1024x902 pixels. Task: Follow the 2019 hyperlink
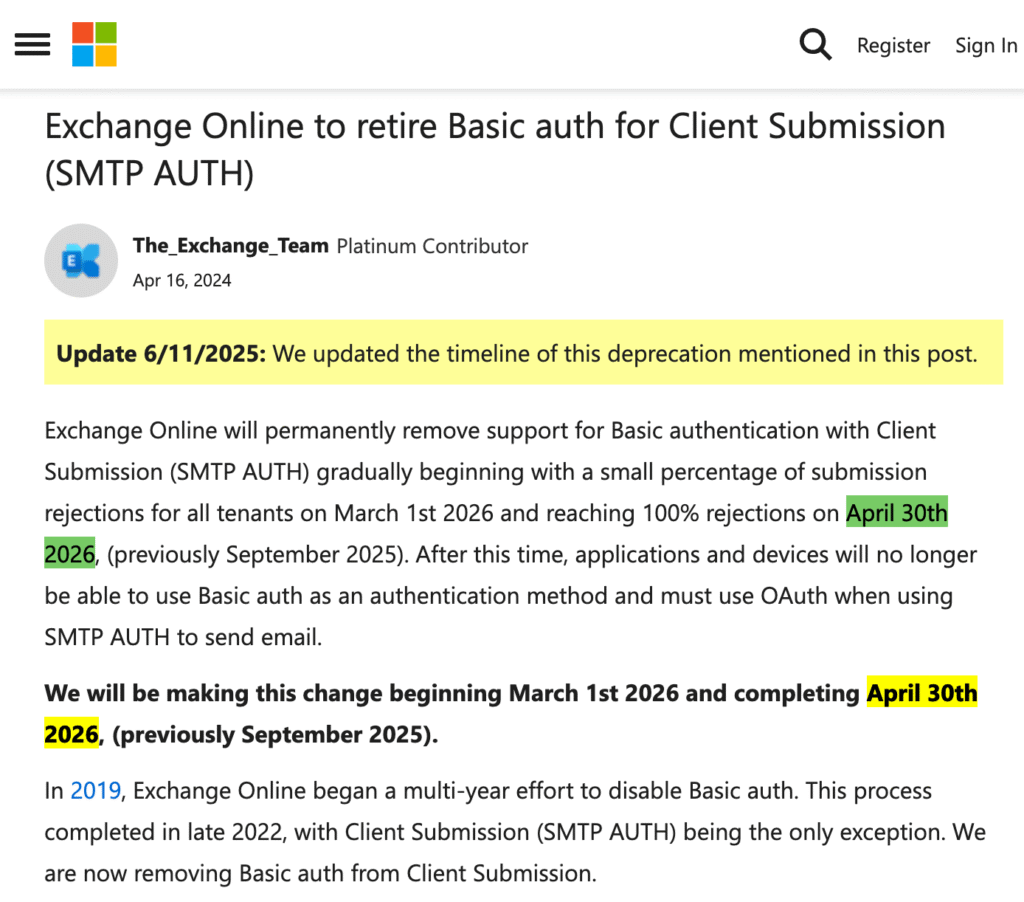(95, 791)
